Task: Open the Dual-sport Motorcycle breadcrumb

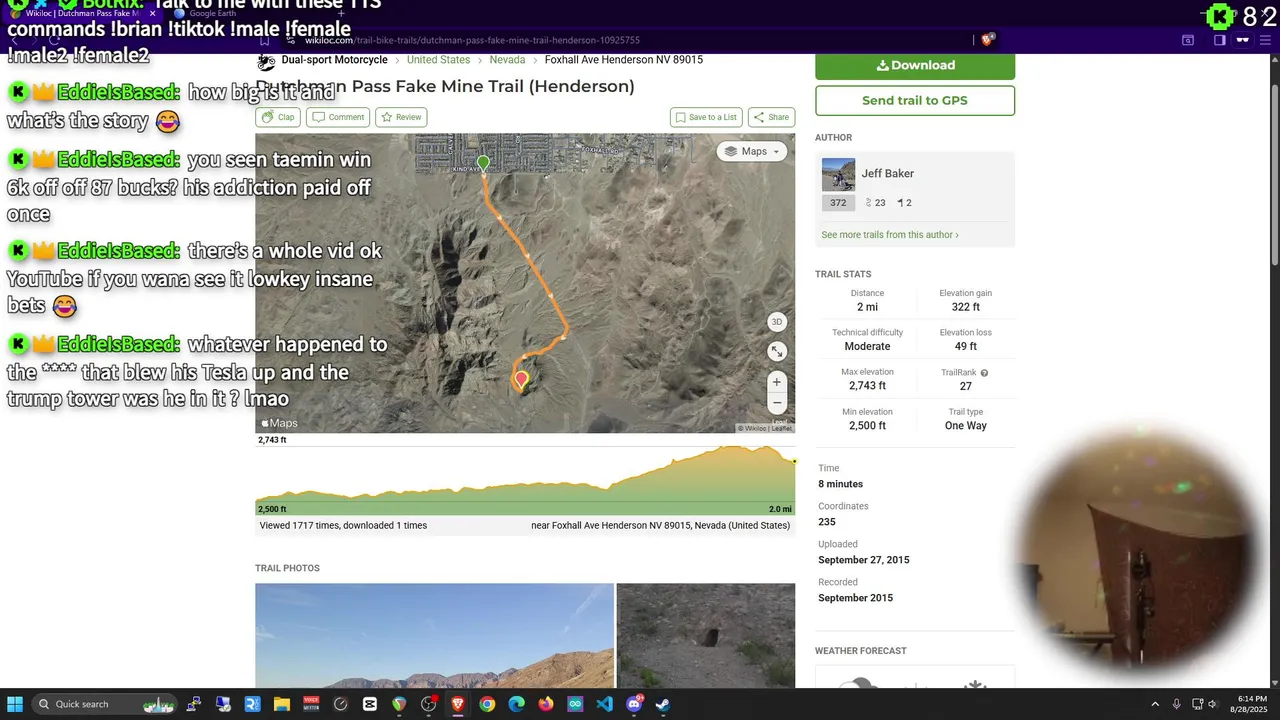Action: click(x=334, y=60)
